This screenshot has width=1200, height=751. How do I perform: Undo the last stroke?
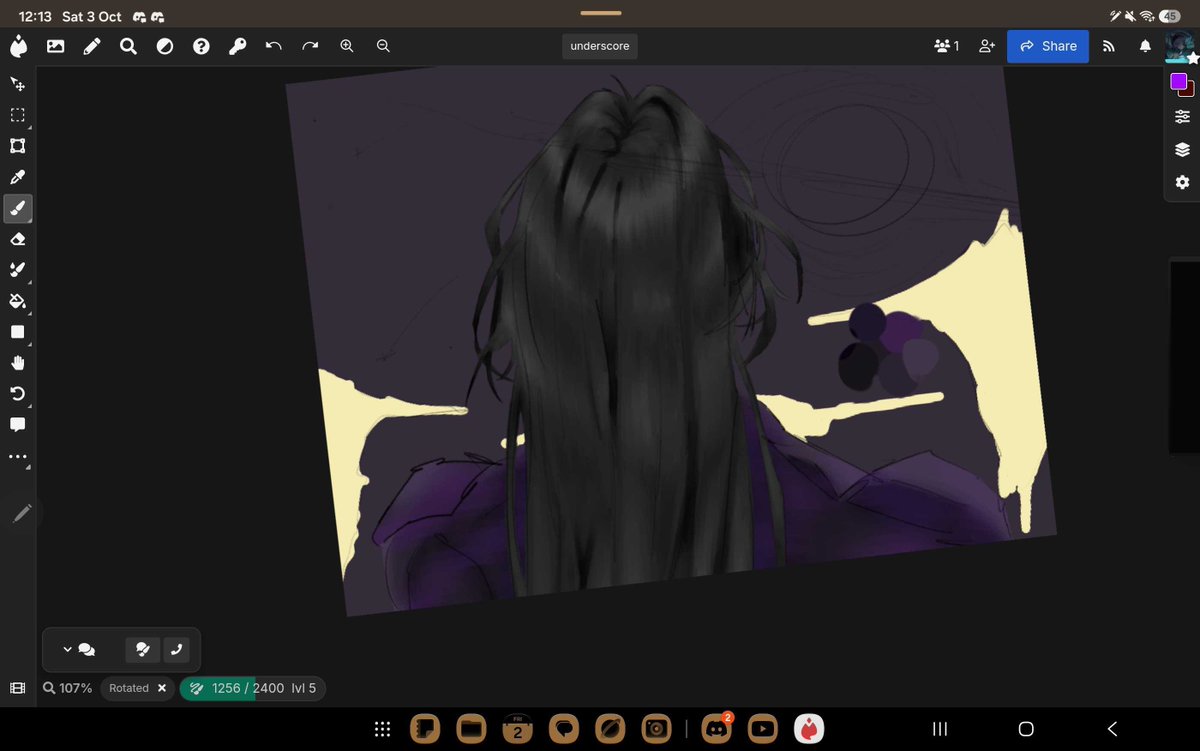(x=273, y=46)
